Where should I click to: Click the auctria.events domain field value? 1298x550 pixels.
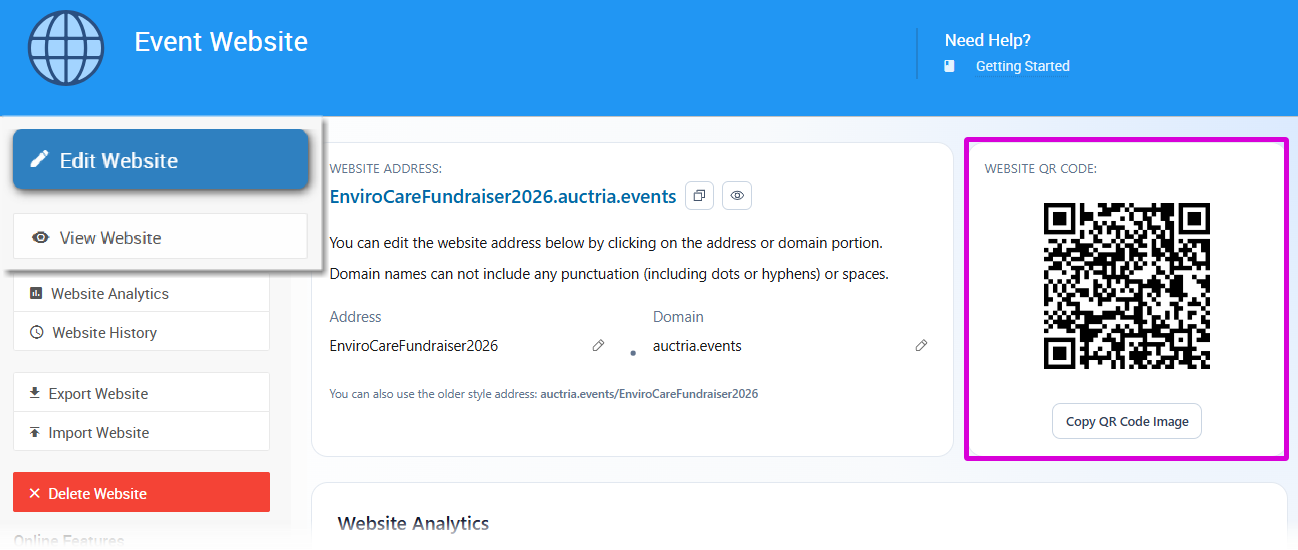tap(697, 346)
